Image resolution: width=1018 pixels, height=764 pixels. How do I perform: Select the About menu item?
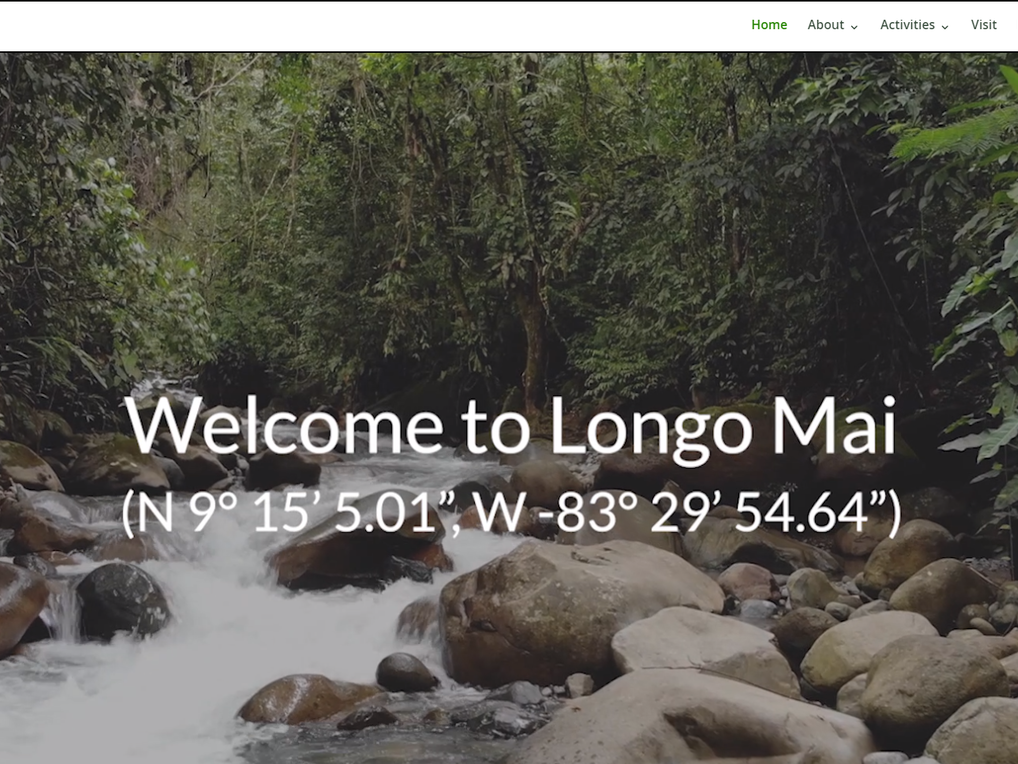[825, 25]
